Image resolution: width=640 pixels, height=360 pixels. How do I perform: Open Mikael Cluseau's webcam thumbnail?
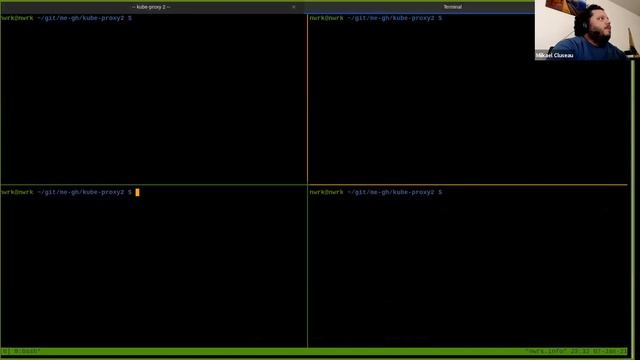[587, 30]
